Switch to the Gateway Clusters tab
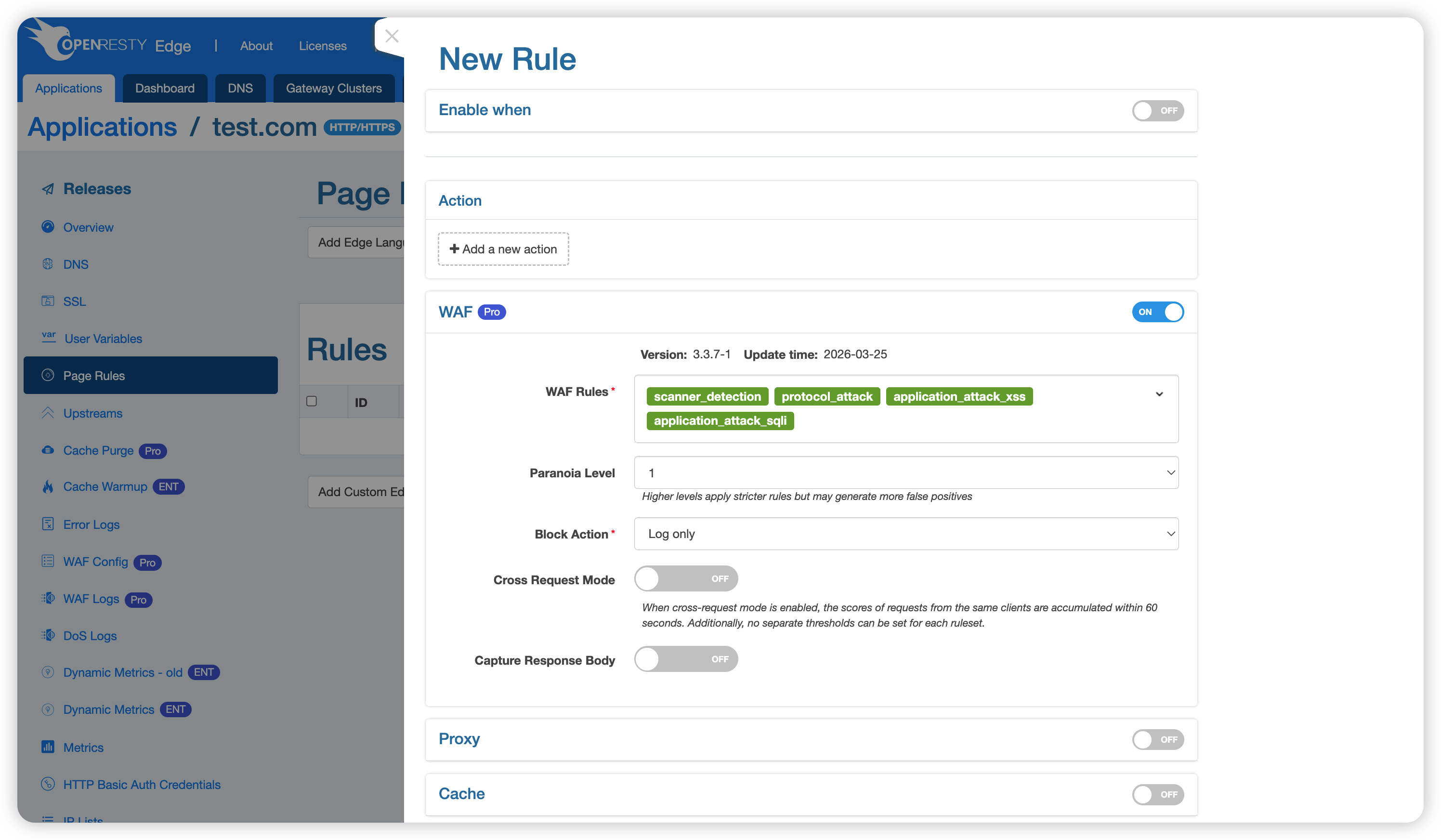 coord(333,88)
